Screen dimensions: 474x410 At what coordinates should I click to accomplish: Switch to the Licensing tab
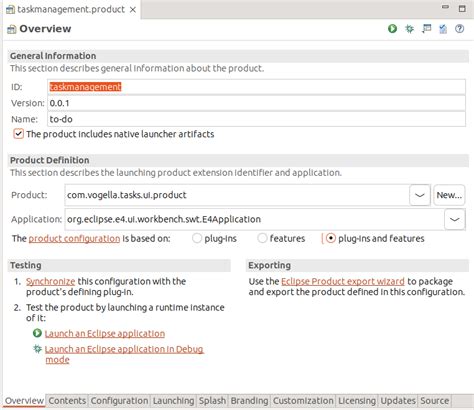[x=357, y=401]
